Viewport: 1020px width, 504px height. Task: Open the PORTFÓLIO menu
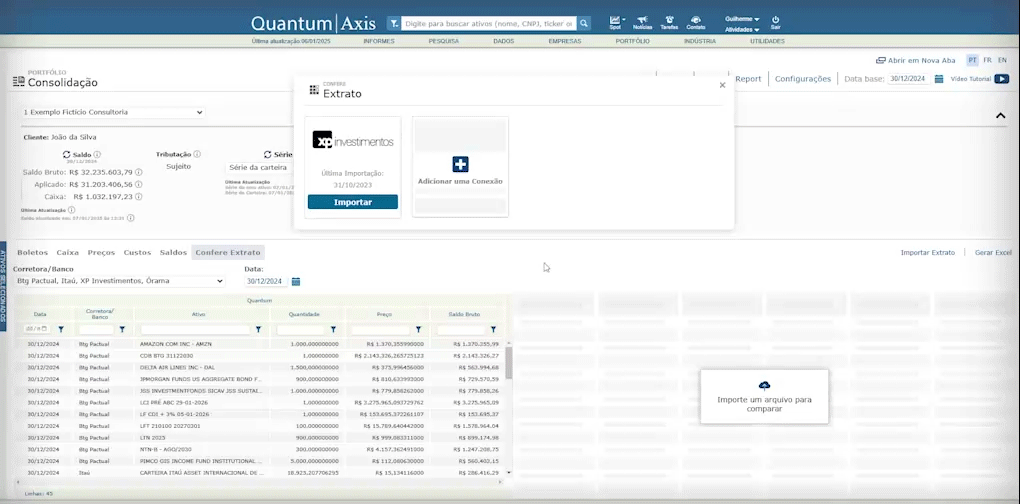tap(632, 41)
